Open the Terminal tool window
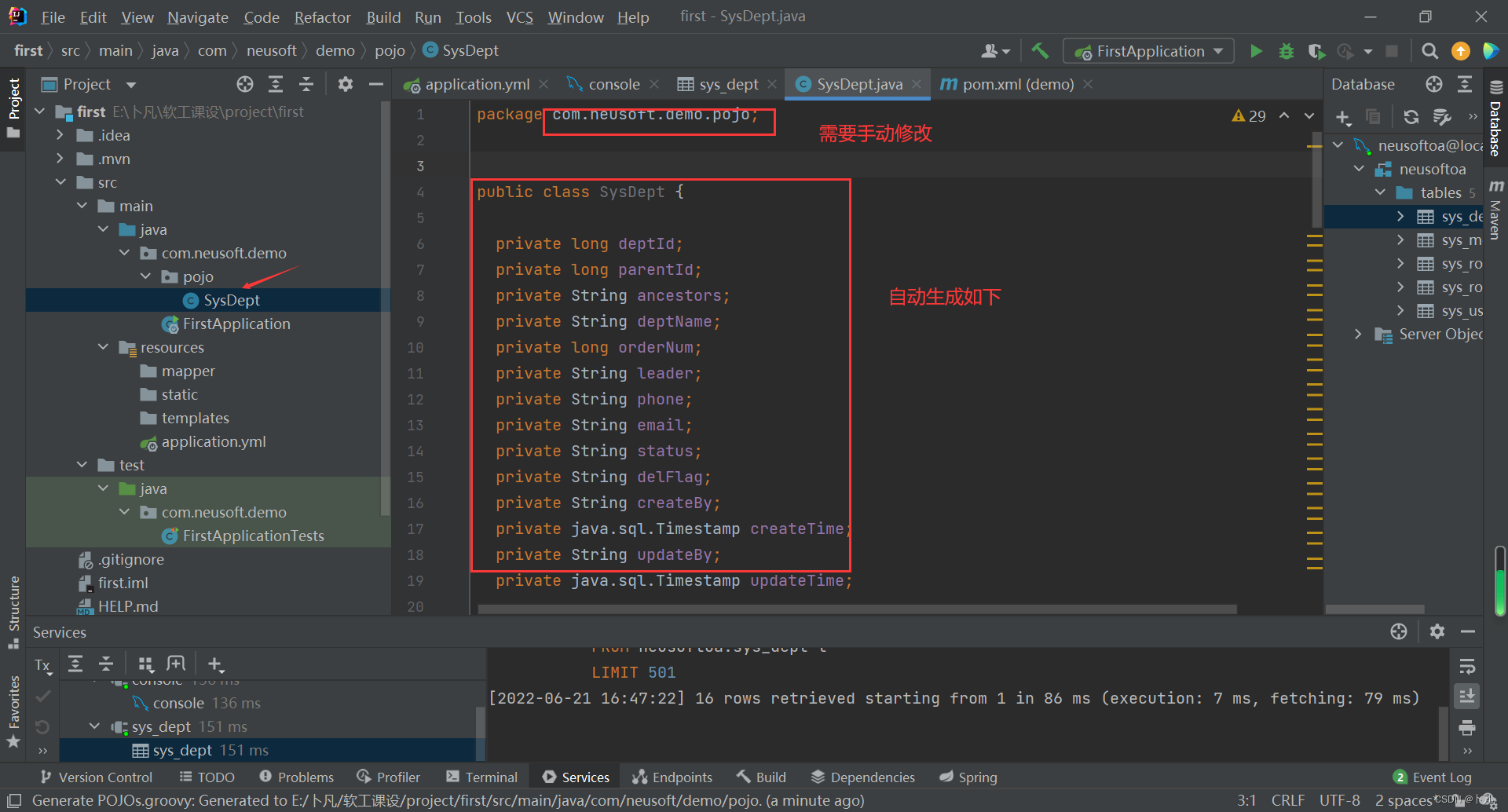Viewport: 1508px width, 812px height. [481, 777]
